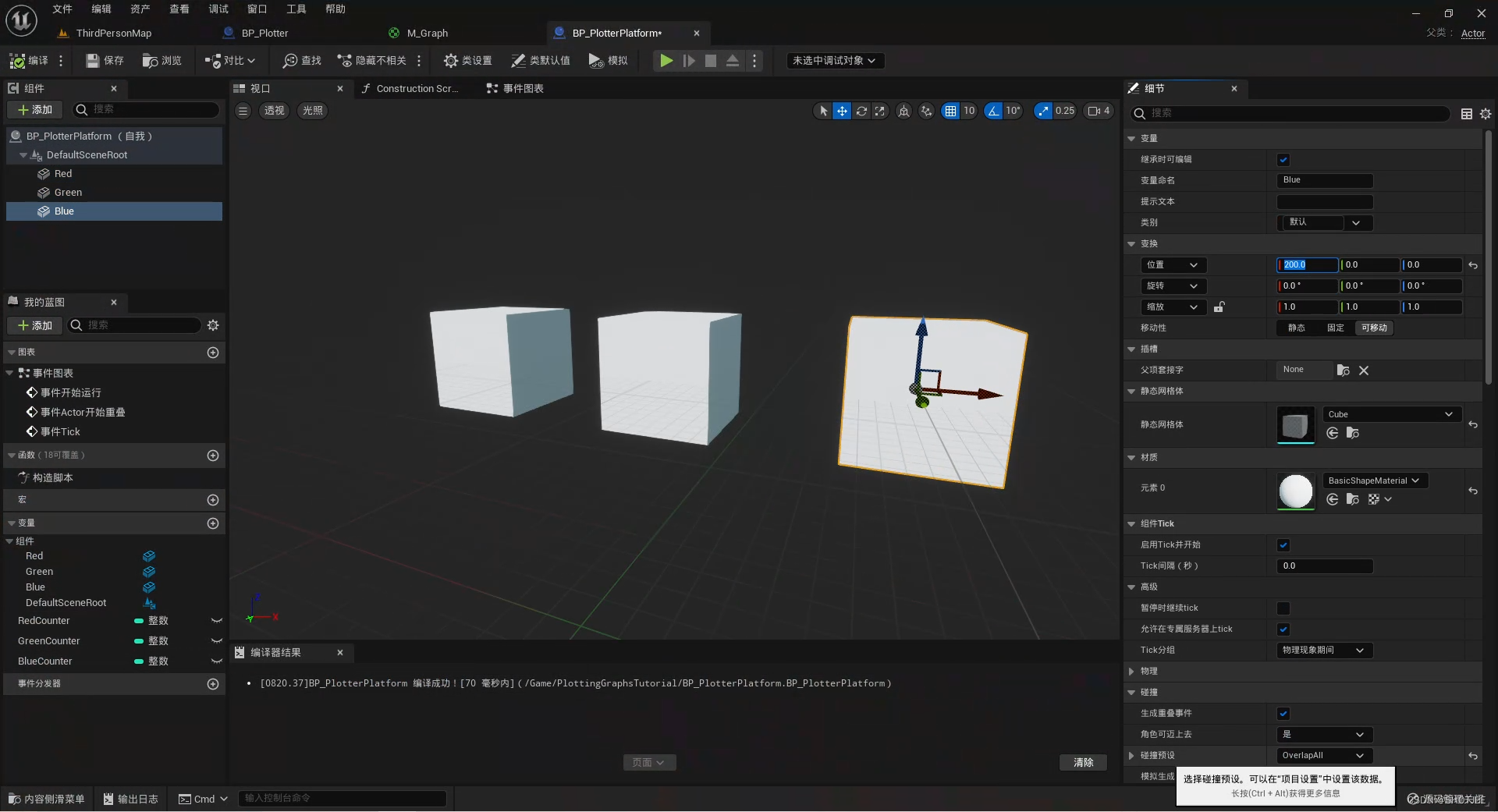Open Browse (浏览) in content browser
The height and width of the screenshot is (812, 1498).
(162, 61)
